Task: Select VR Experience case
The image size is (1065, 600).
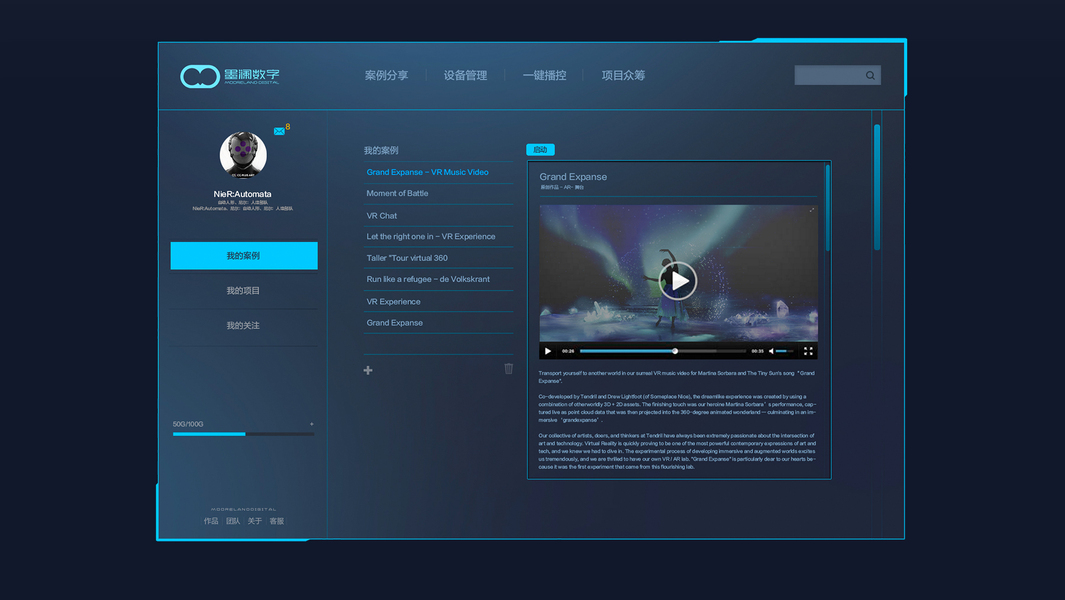Action: point(393,302)
